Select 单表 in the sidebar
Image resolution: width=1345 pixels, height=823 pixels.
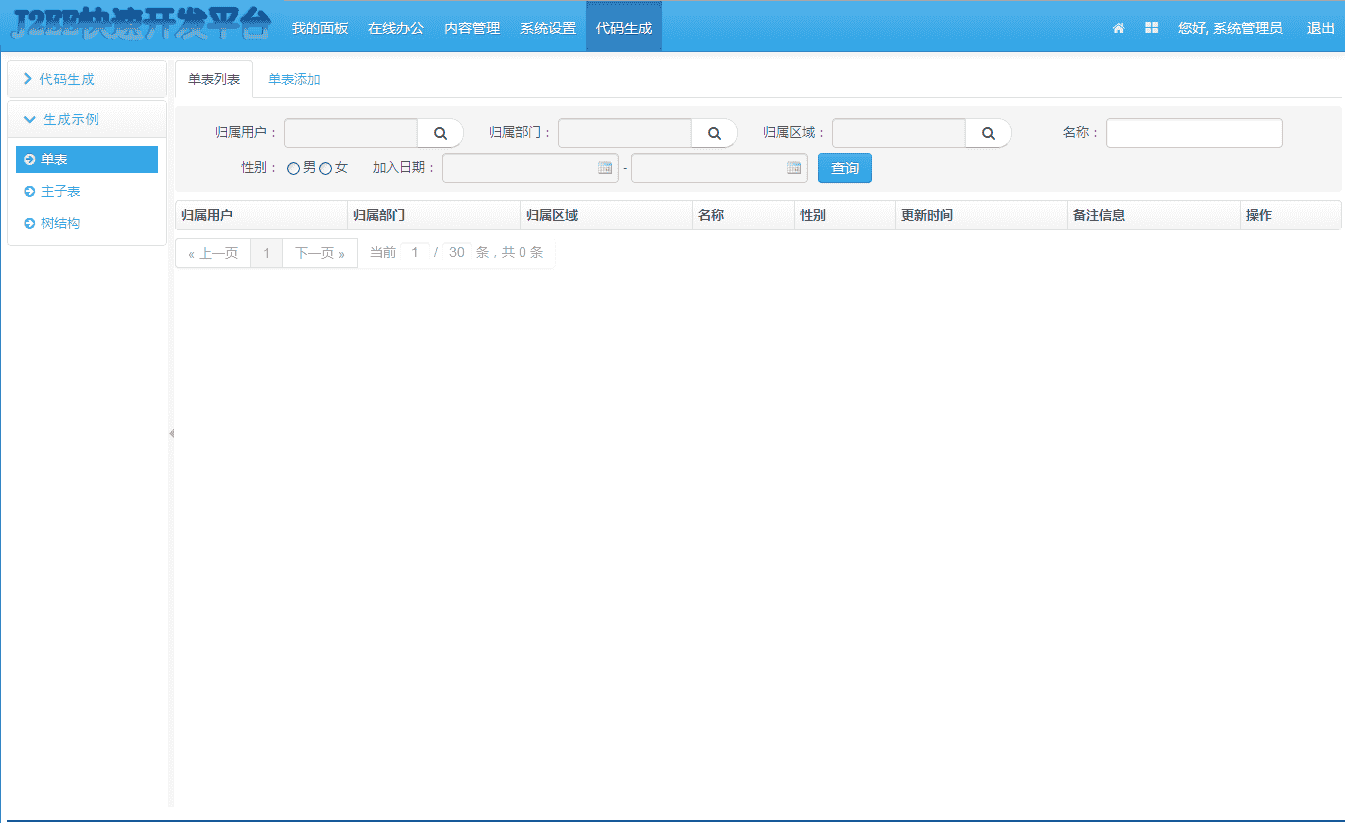[87, 159]
